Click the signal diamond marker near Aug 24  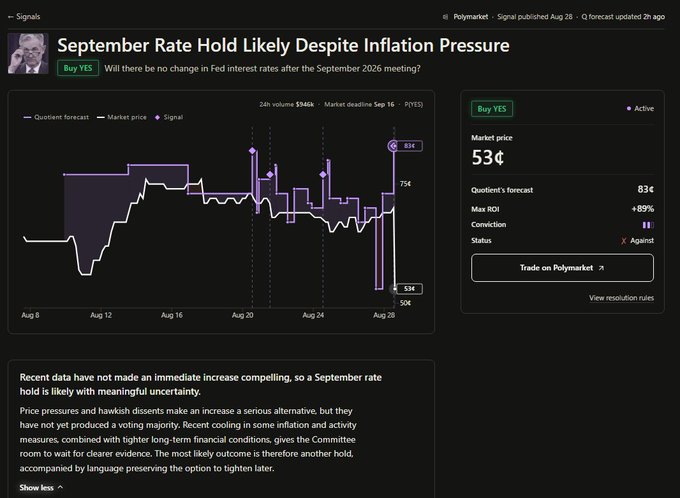pos(323,174)
